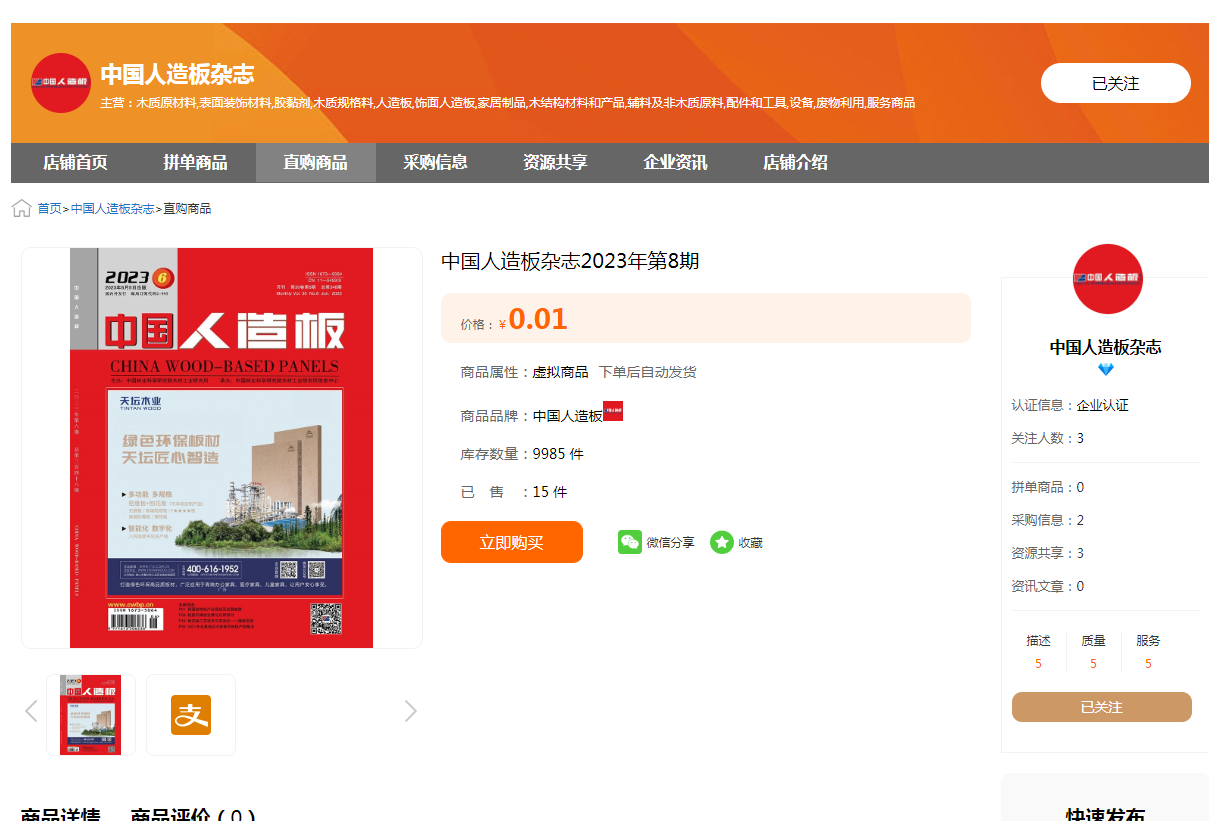Click the sidebar store name 中国人造板杂志
The image size is (1209, 821).
pyautogui.click(x=1105, y=347)
